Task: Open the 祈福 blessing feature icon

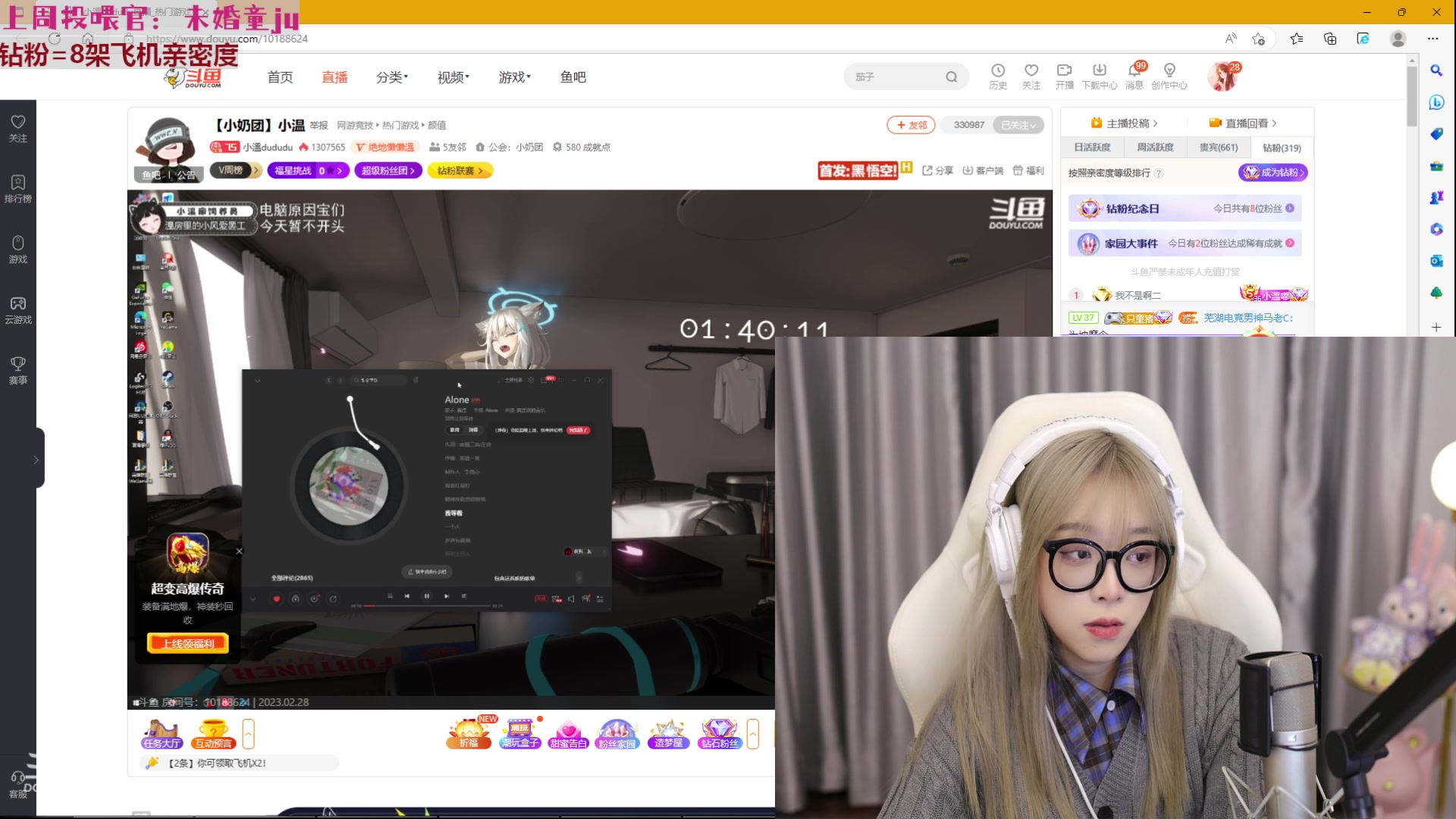Action: click(x=469, y=733)
